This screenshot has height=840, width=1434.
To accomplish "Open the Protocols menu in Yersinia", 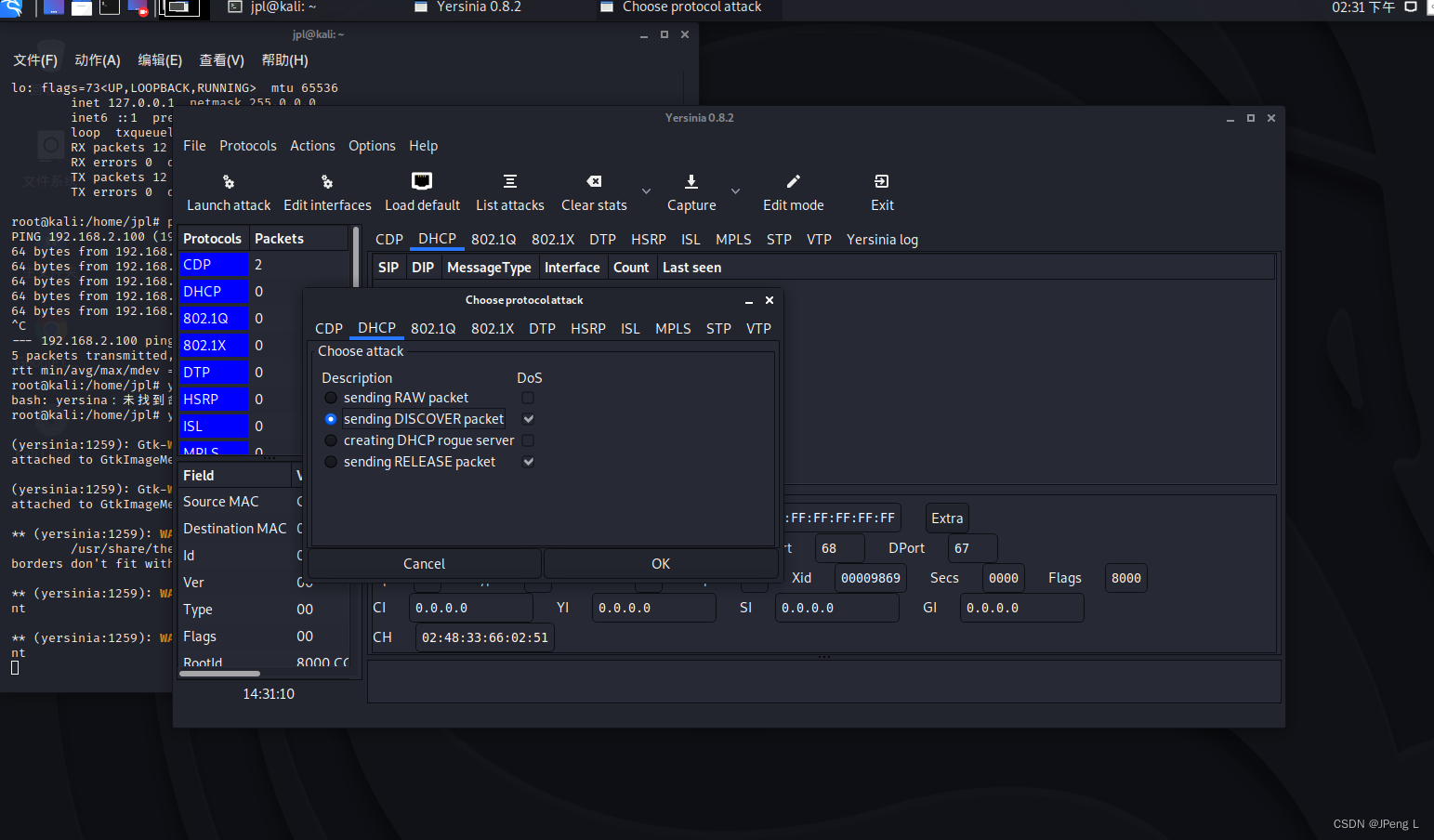I will tap(248, 146).
